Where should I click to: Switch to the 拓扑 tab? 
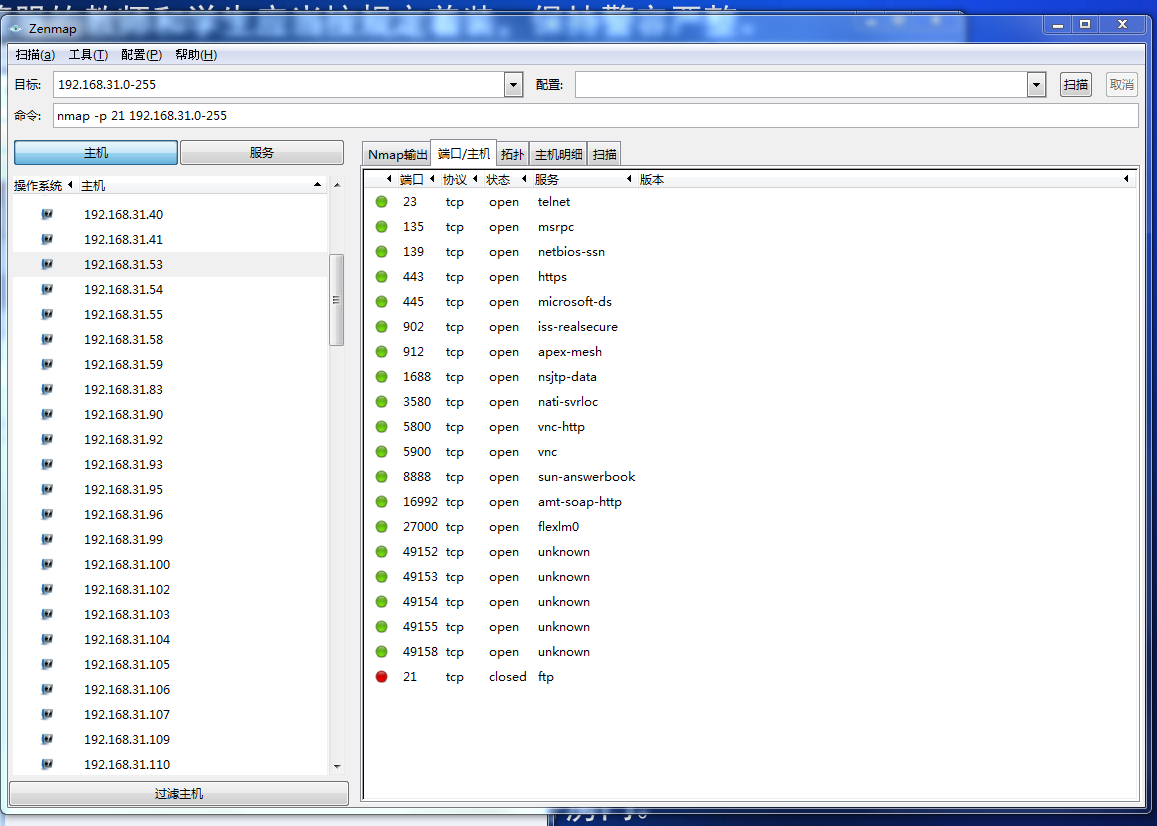pos(512,154)
